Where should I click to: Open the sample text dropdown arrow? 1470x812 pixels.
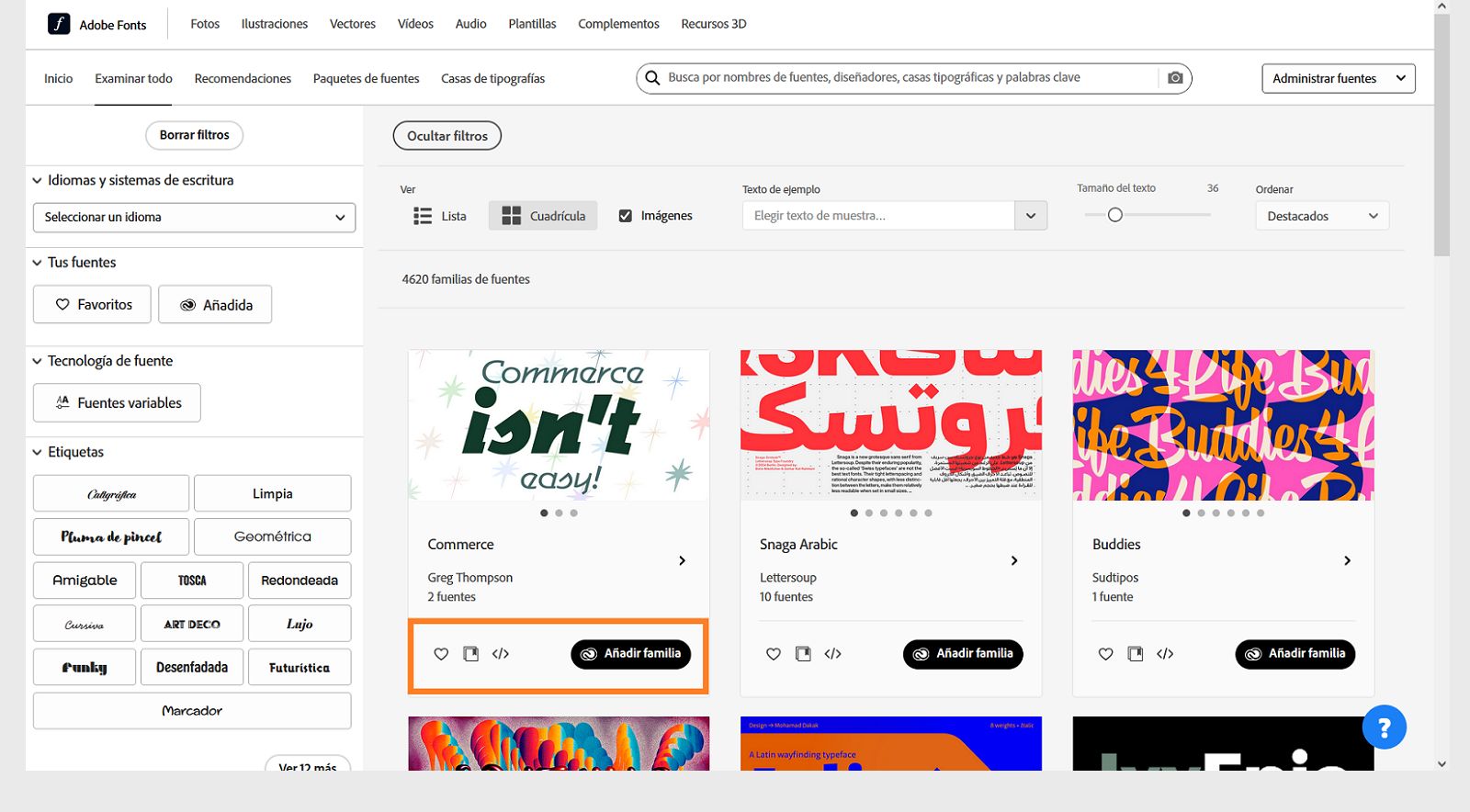point(1031,216)
